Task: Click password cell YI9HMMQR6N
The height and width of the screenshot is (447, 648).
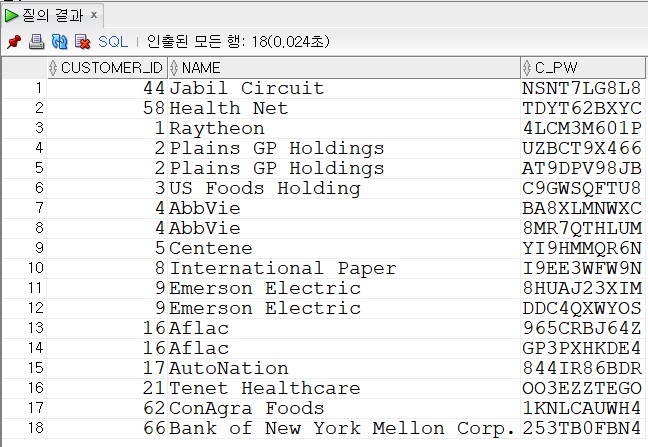Action: pos(583,248)
